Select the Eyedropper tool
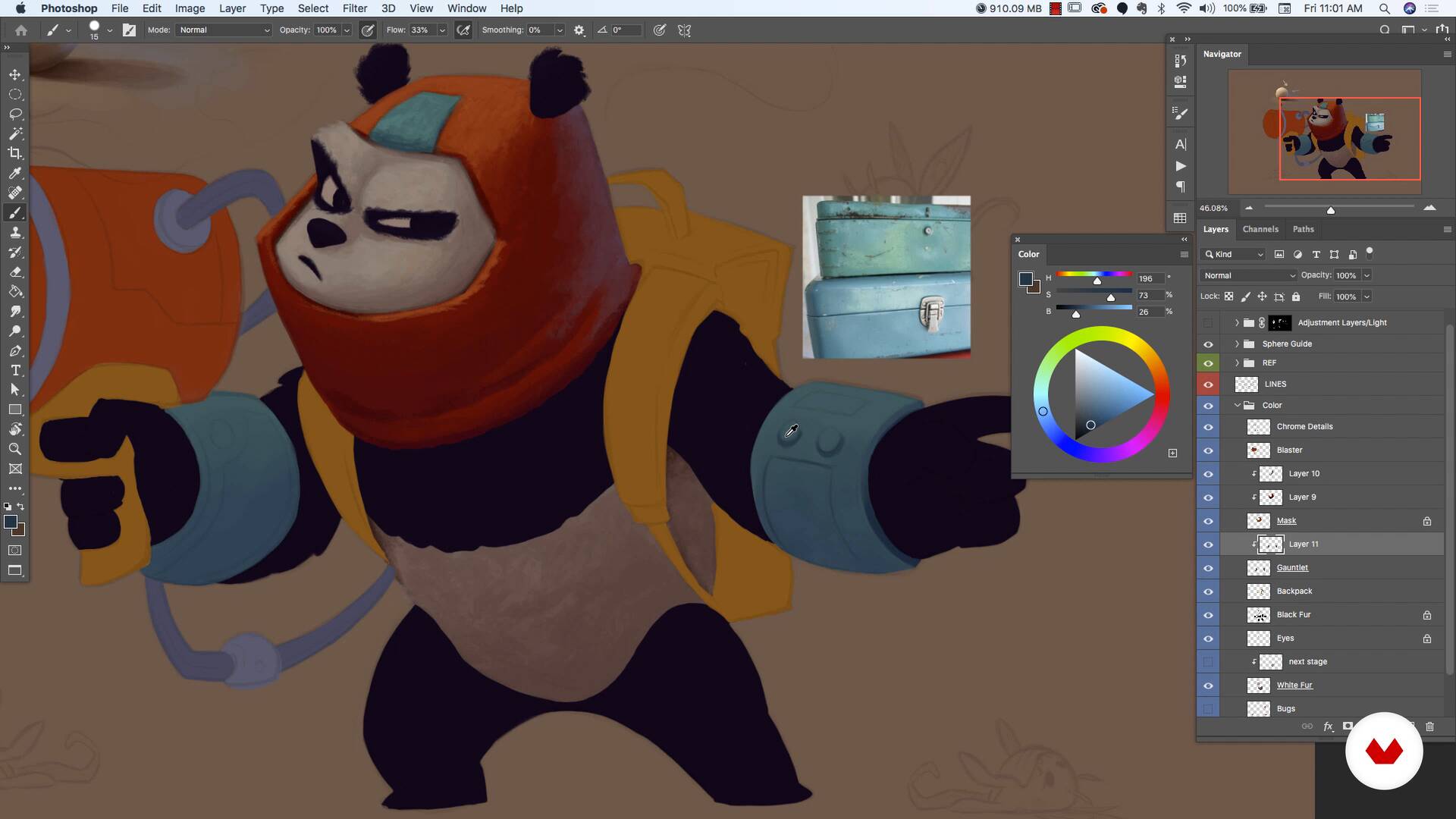The height and width of the screenshot is (819, 1456). [15, 173]
